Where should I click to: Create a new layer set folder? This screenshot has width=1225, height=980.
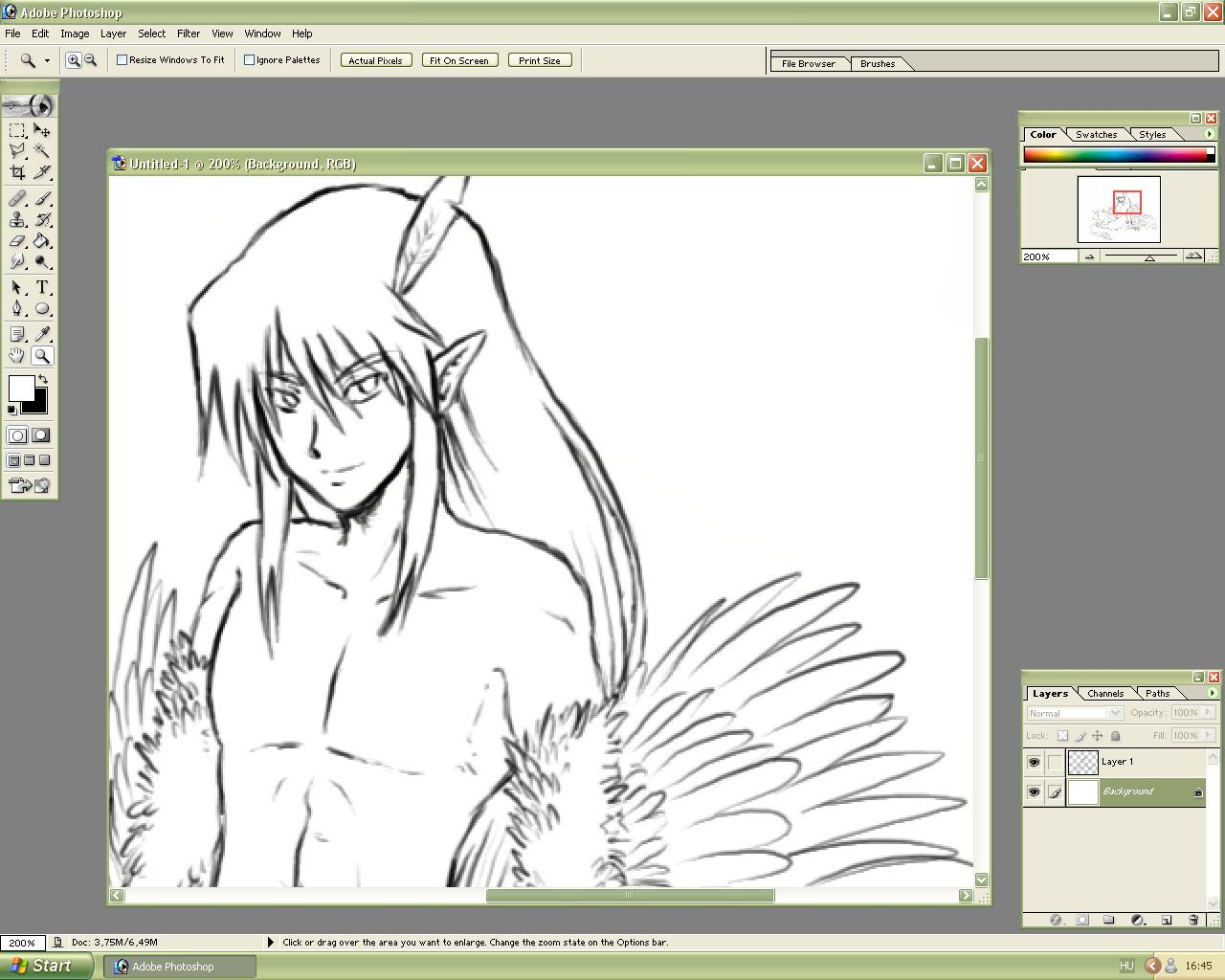coord(1109,920)
